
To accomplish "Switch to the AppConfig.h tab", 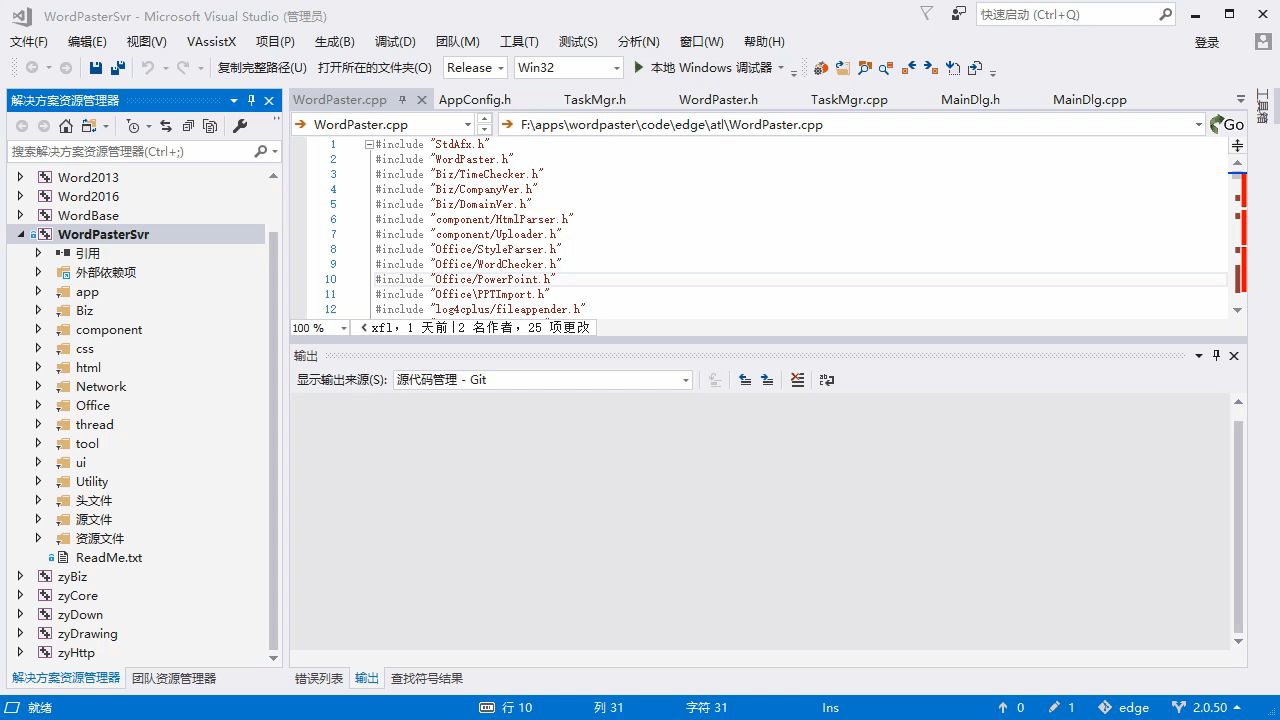I will pyautogui.click(x=475, y=100).
